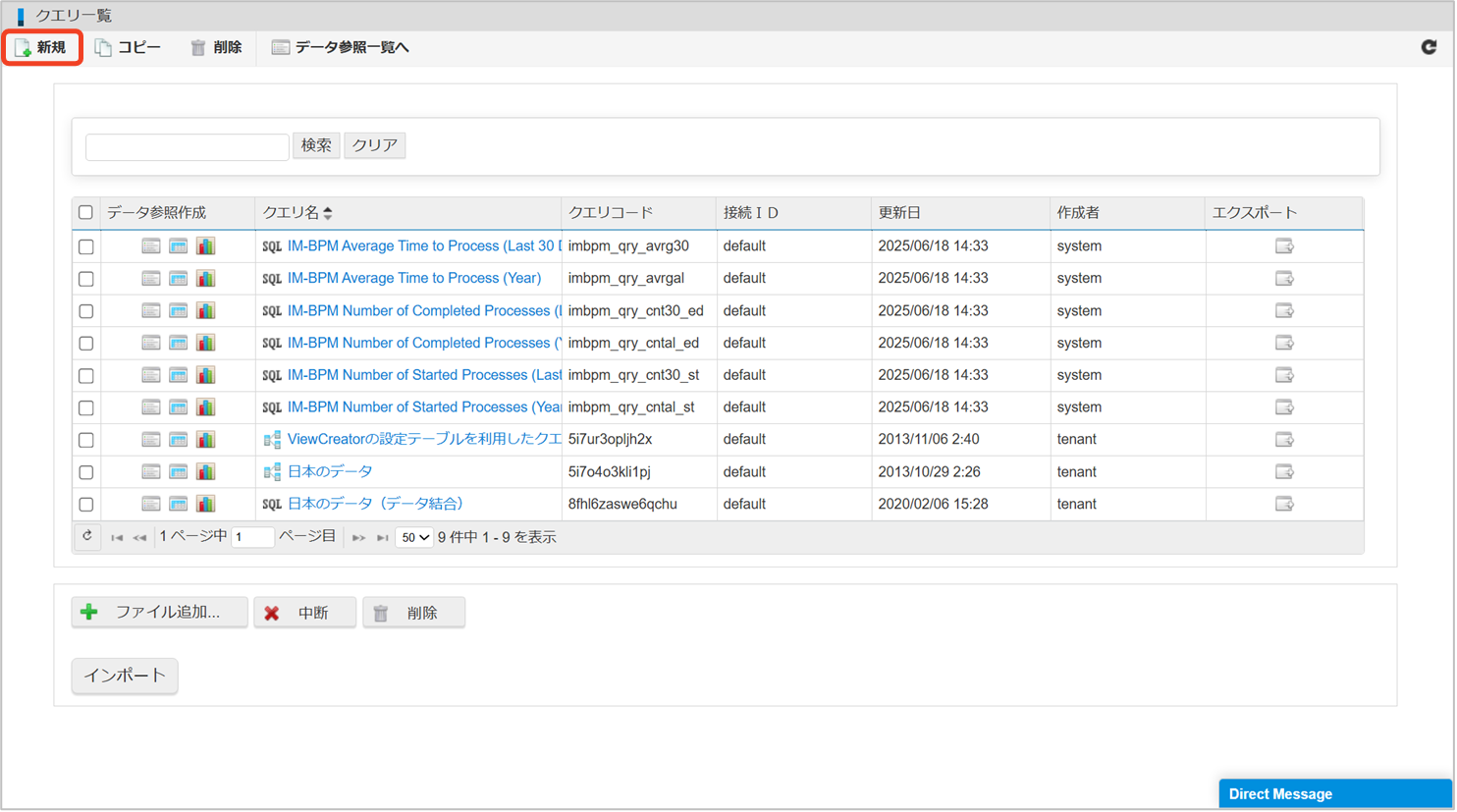Click the 検索 search button
The height and width of the screenshot is (812, 1457).
tap(316, 145)
